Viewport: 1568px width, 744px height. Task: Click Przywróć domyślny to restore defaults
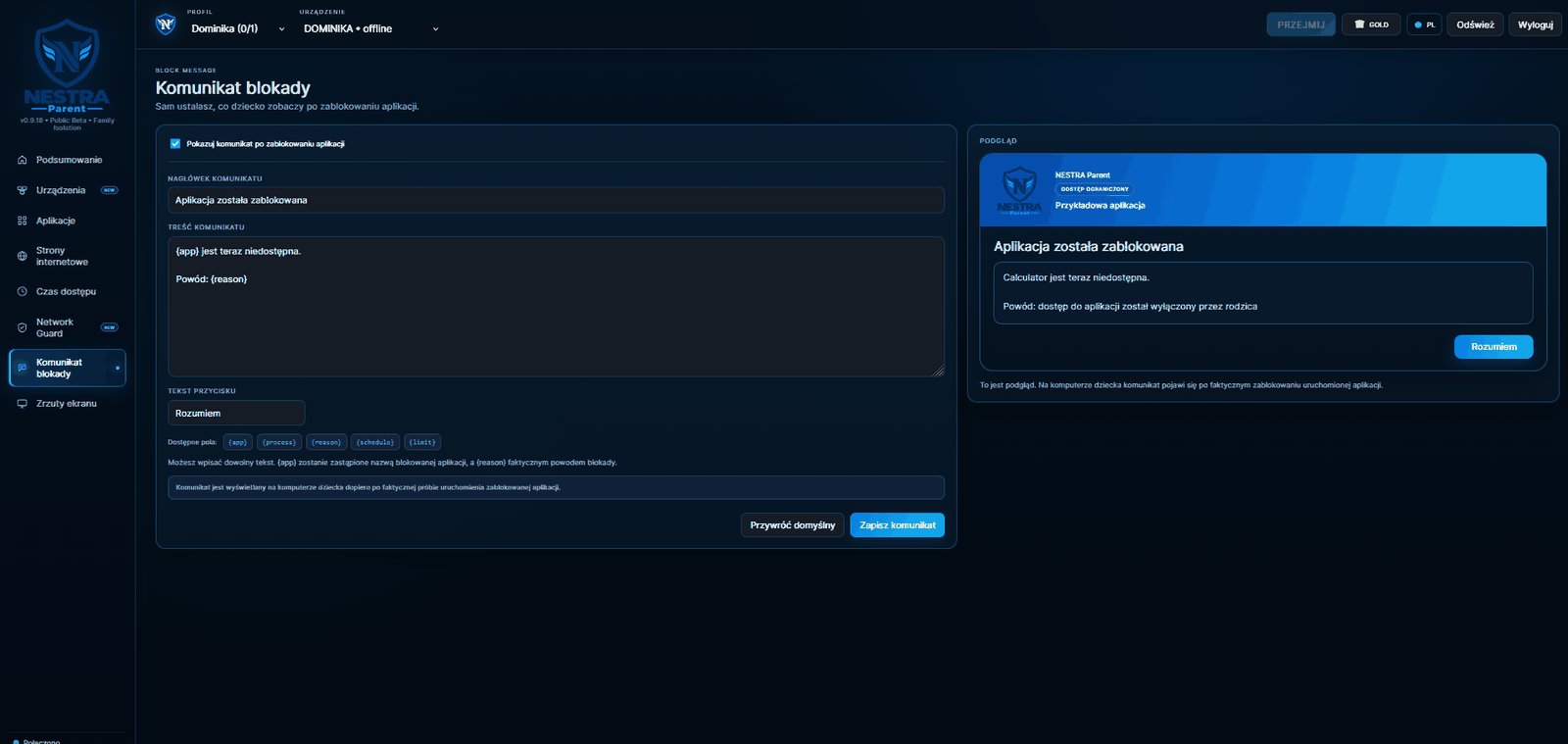793,525
